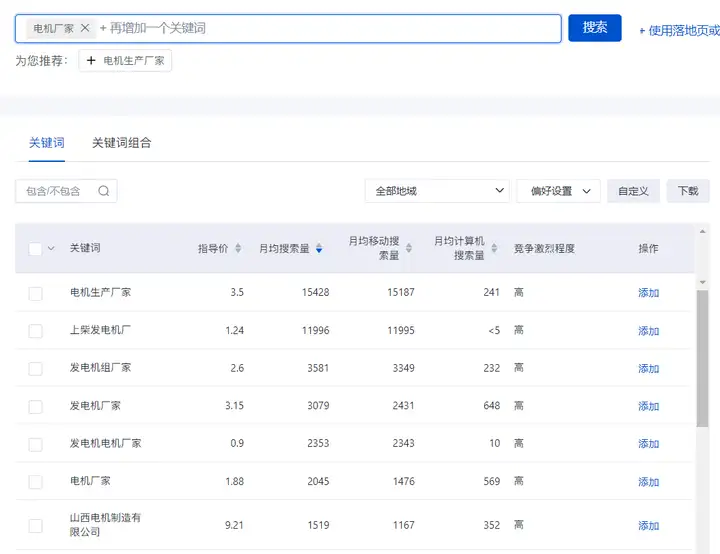Select keyword text 山西电机制造有限公司

pos(105,525)
